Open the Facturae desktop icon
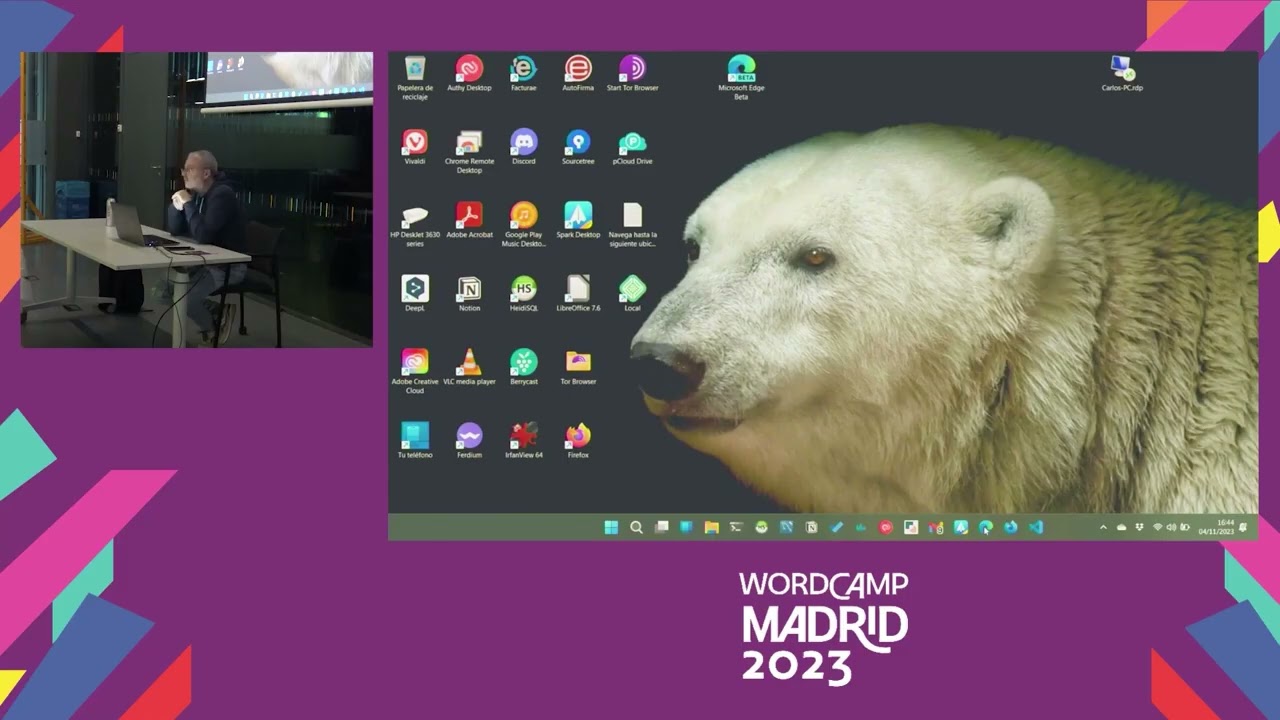1280x720 pixels. 523,74
